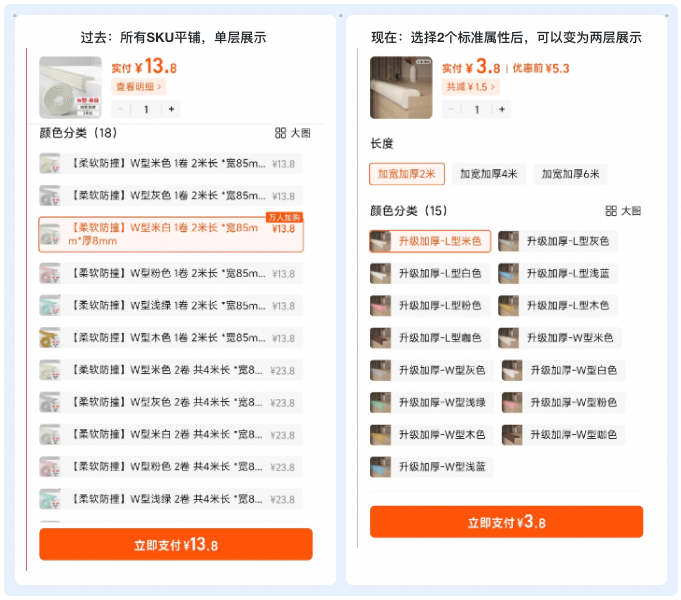Increase quantity with plus in left panel
681x600 pixels.
[171, 109]
